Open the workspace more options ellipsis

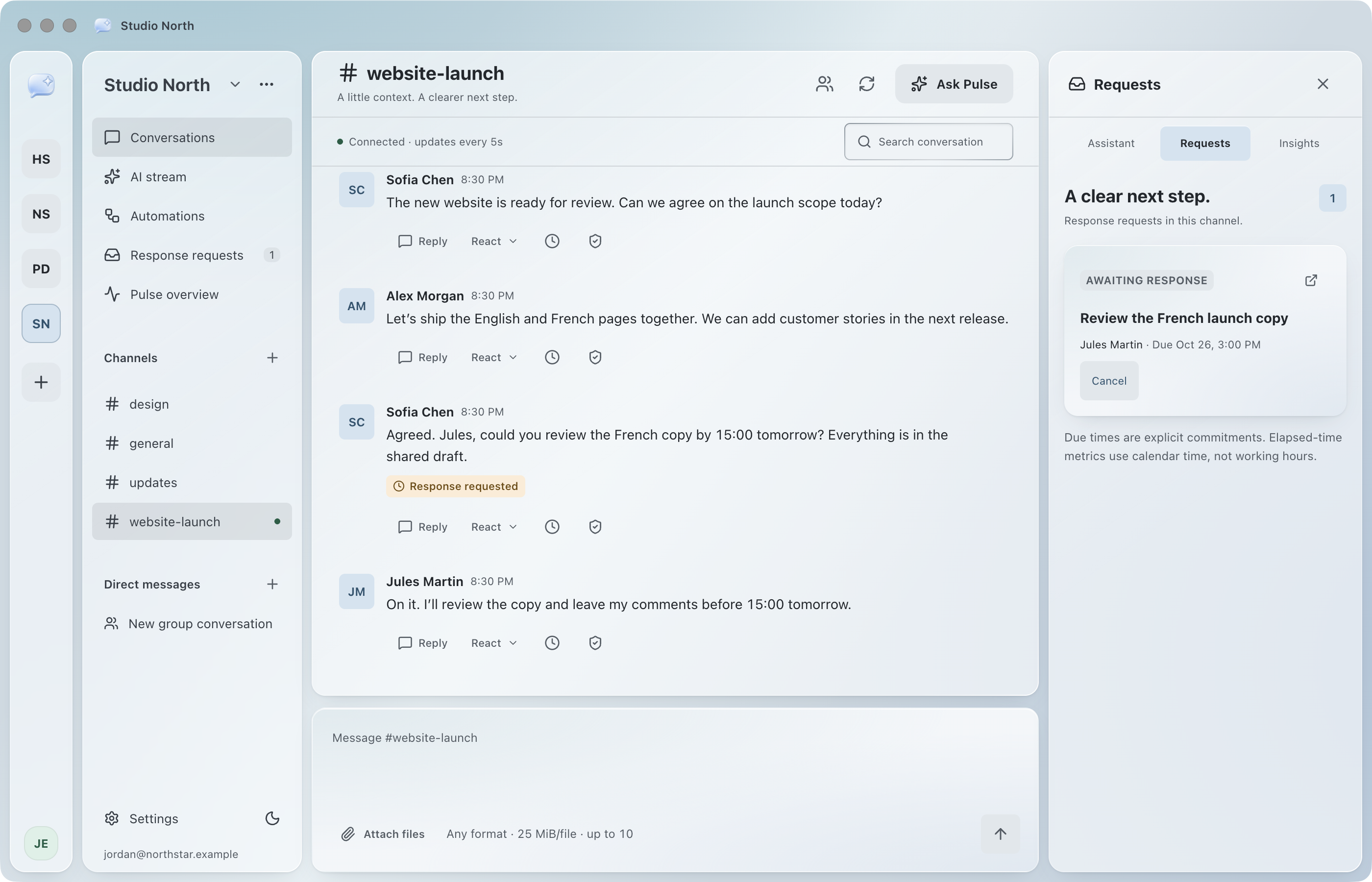click(x=266, y=85)
